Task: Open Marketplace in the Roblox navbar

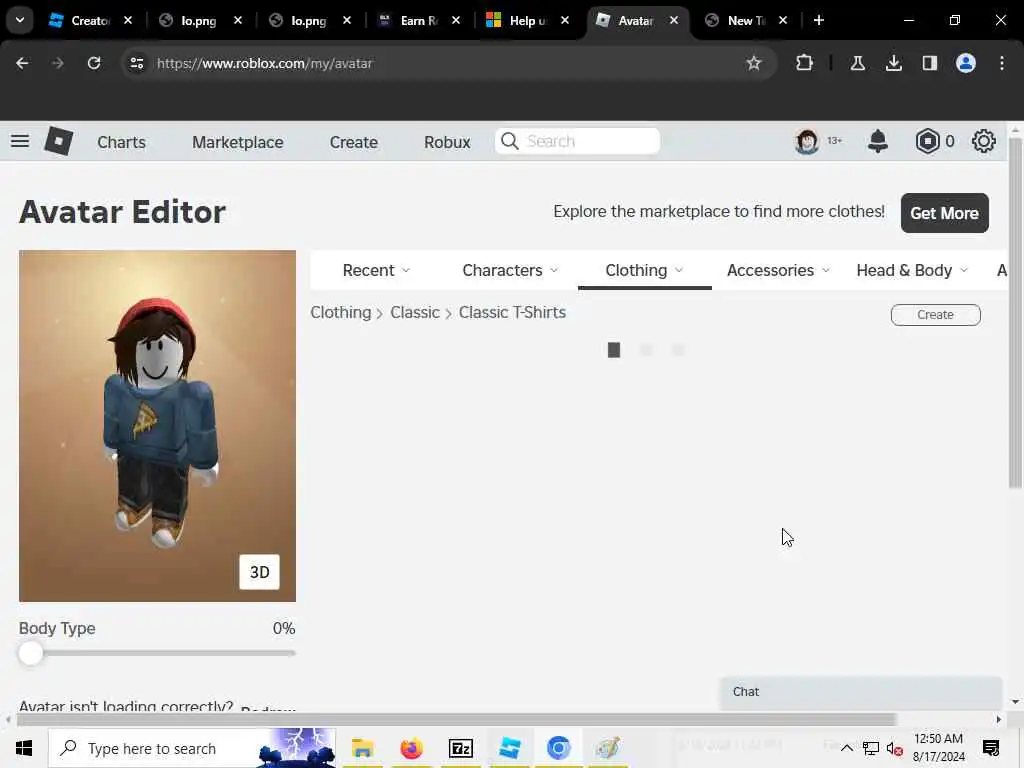Action: coord(238,142)
